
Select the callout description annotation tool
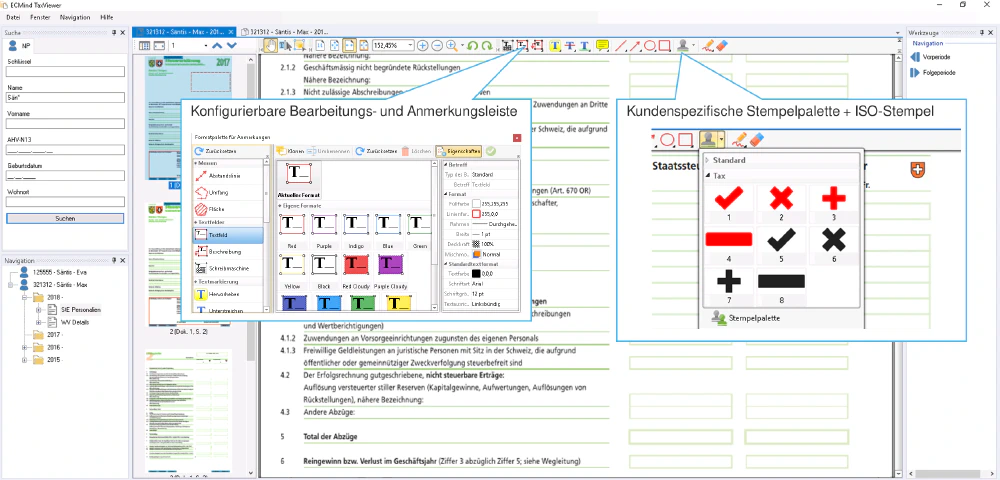(x=536, y=45)
